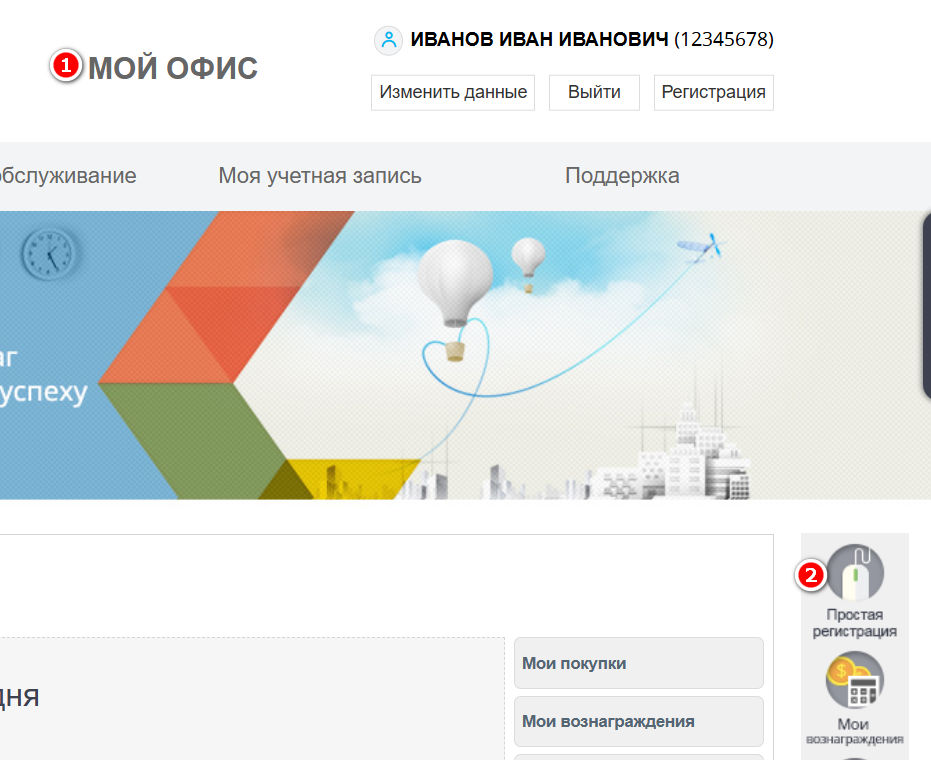Viewport: 931px width, 760px height.
Task: Click the Регистрация button in the header
Action: (713, 92)
